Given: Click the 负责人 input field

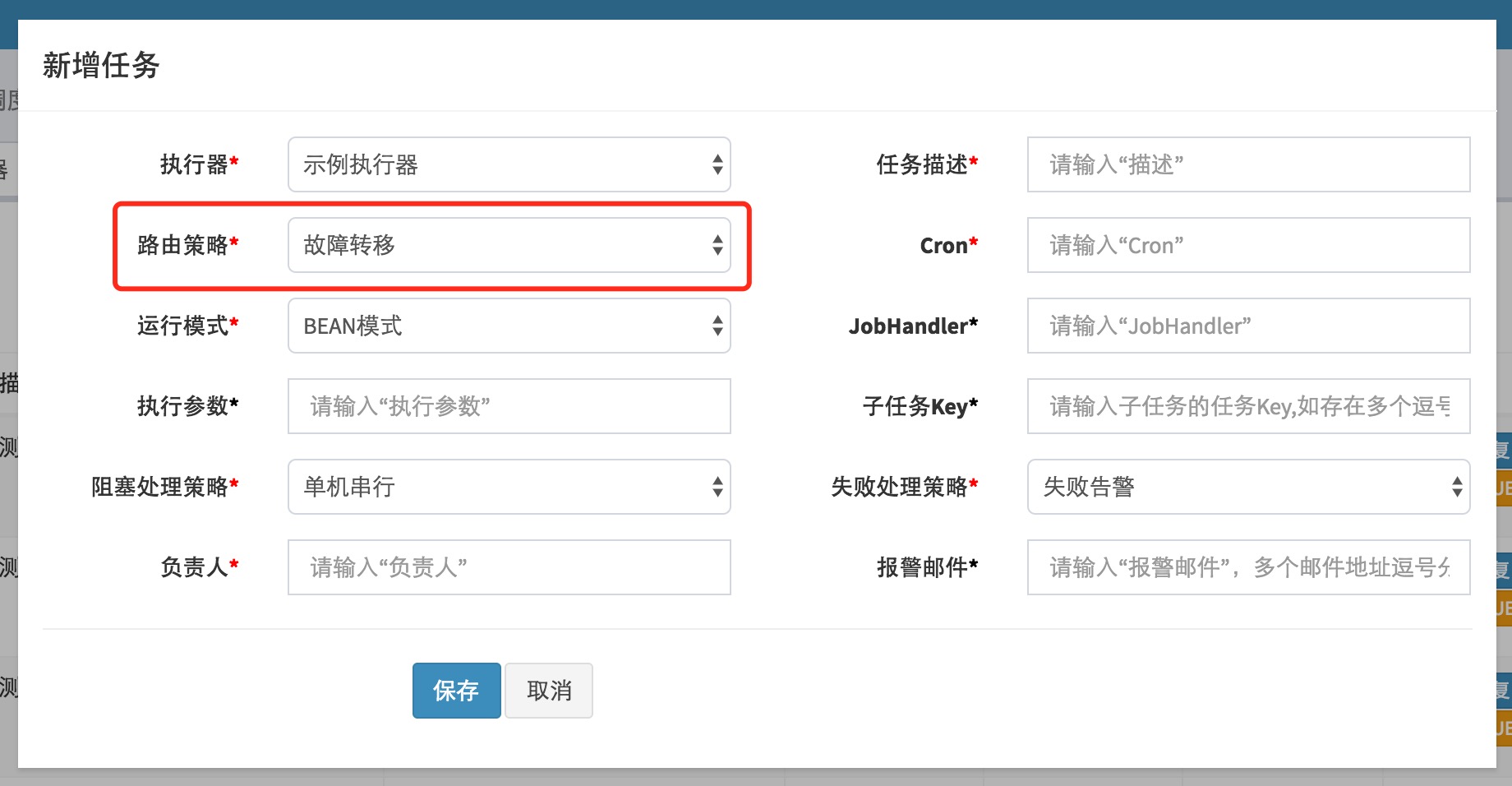Looking at the screenshot, I should (x=509, y=567).
